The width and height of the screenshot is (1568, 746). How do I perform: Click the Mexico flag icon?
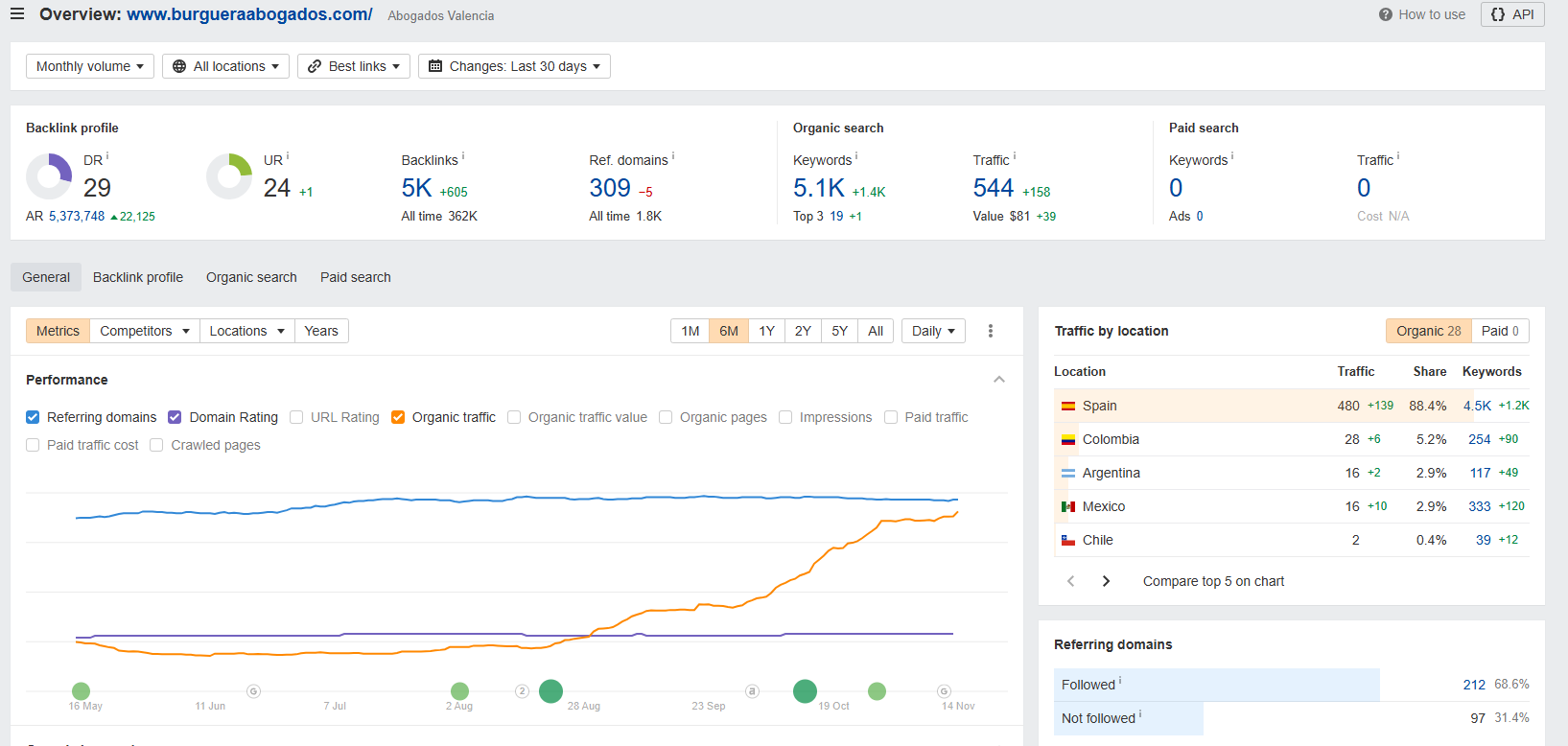1068,506
